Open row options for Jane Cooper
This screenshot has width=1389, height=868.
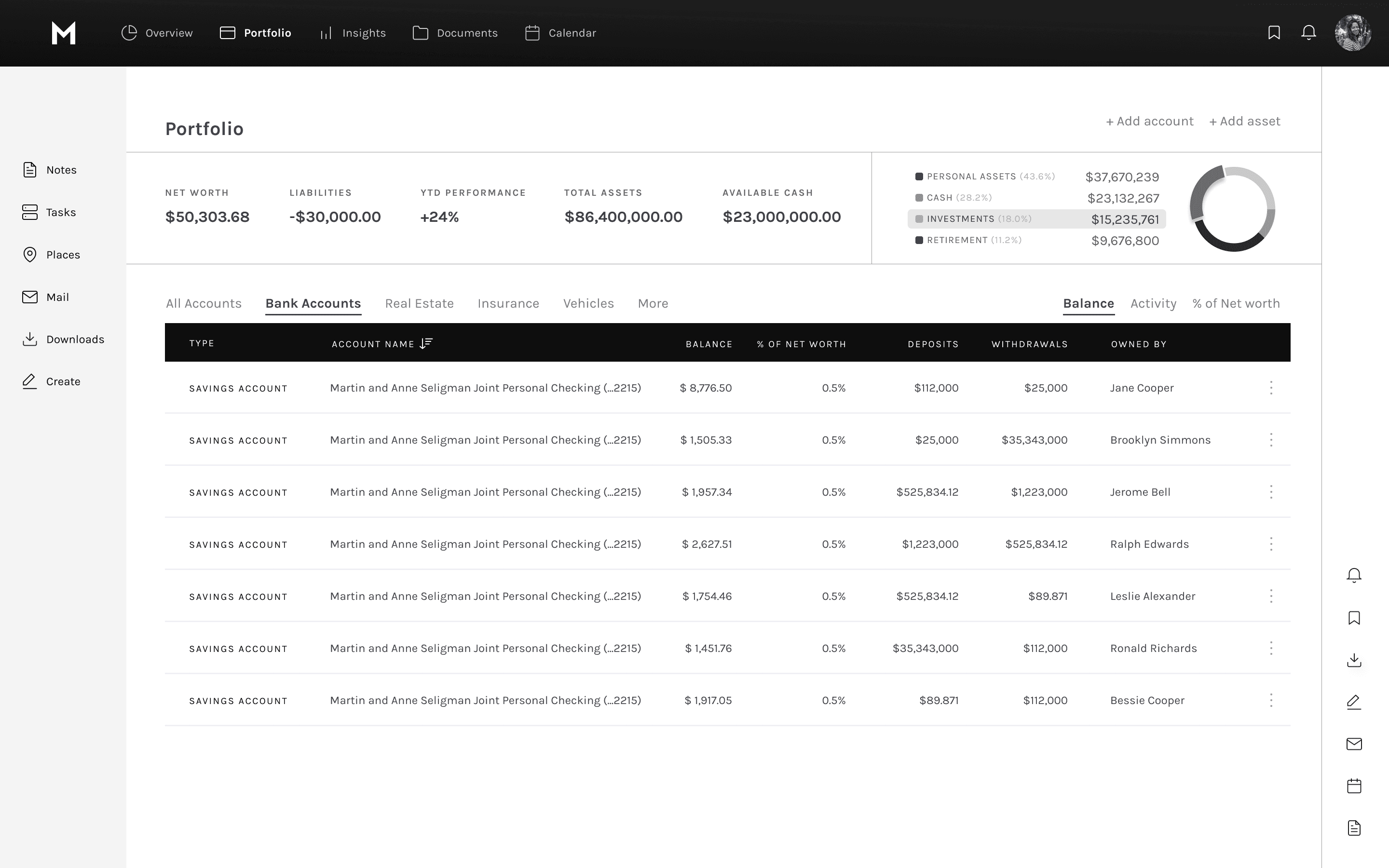pos(1271,388)
